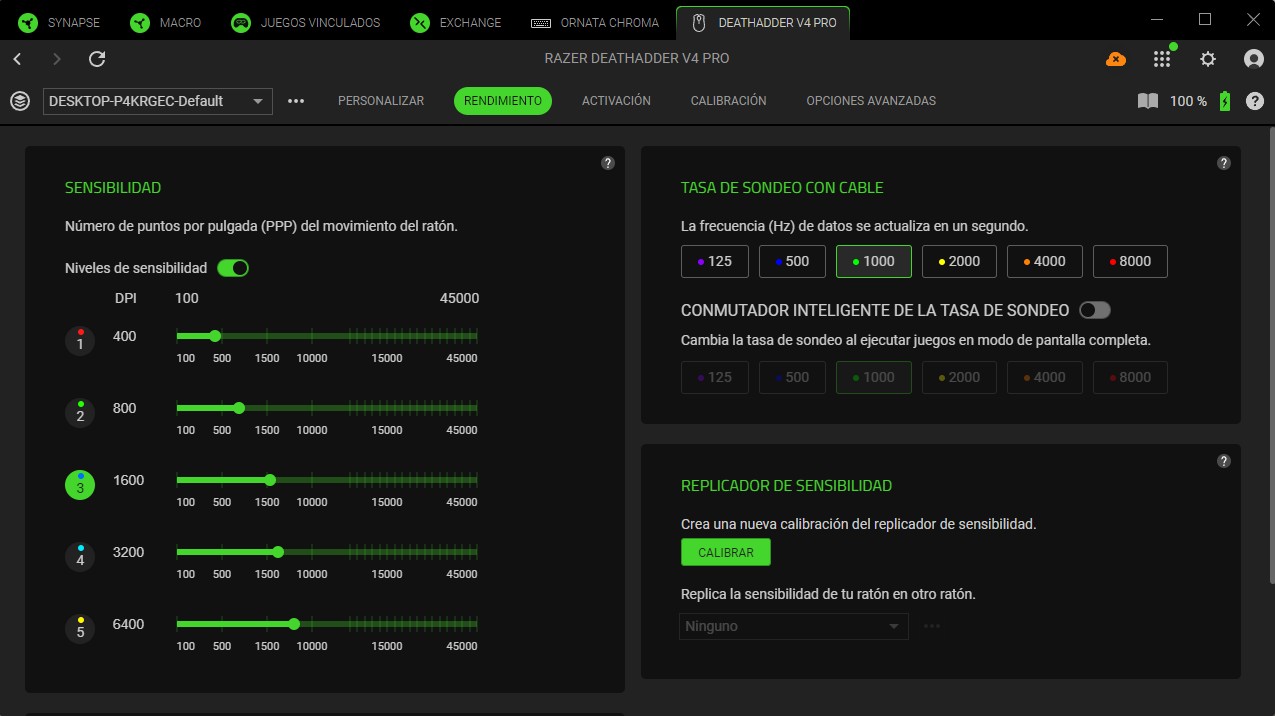The image size is (1275, 716).
Task: Enable Conmutador inteligente de la tasa toggle
Action: (x=1094, y=310)
